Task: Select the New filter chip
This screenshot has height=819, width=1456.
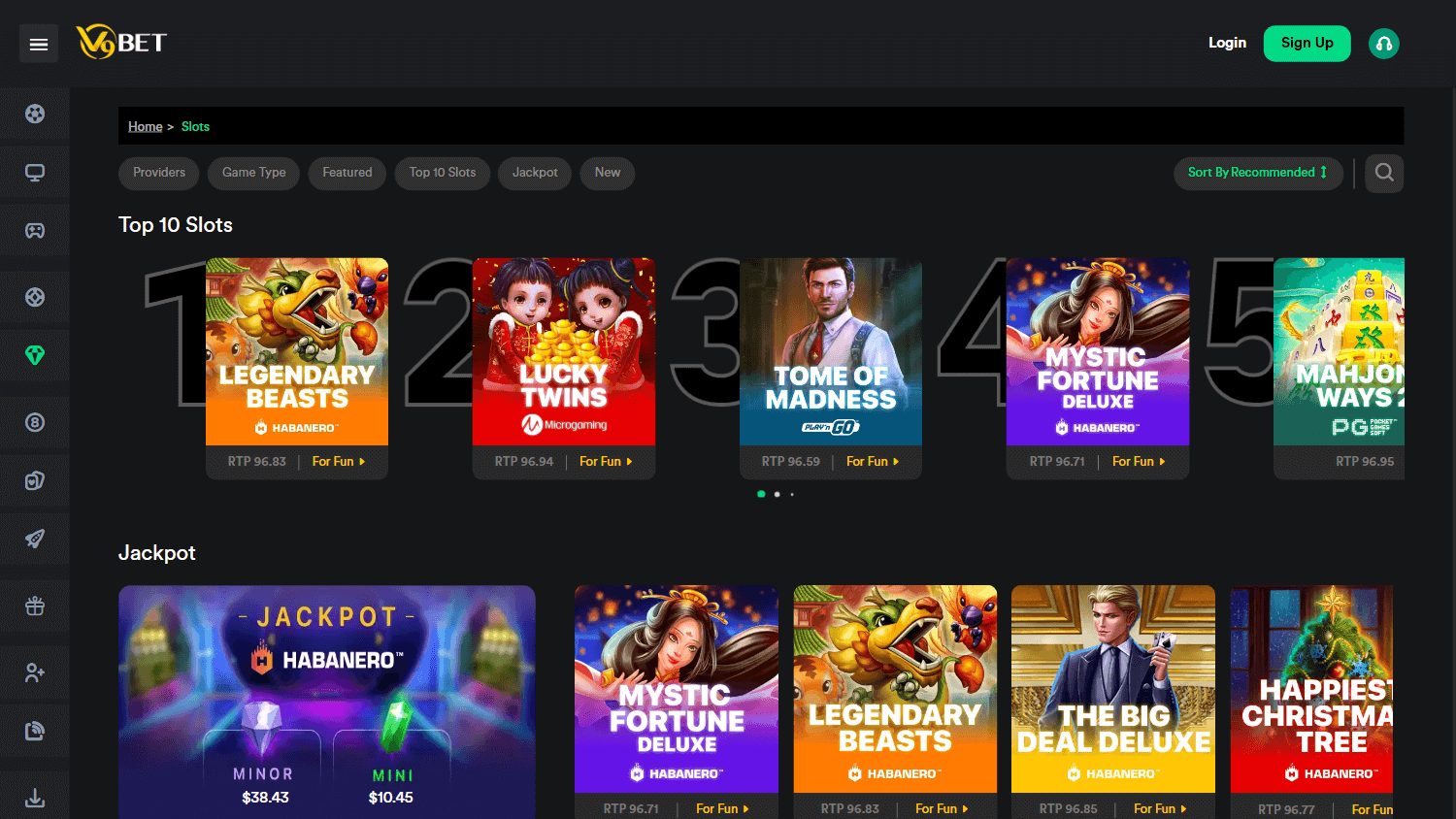Action: [x=608, y=173]
